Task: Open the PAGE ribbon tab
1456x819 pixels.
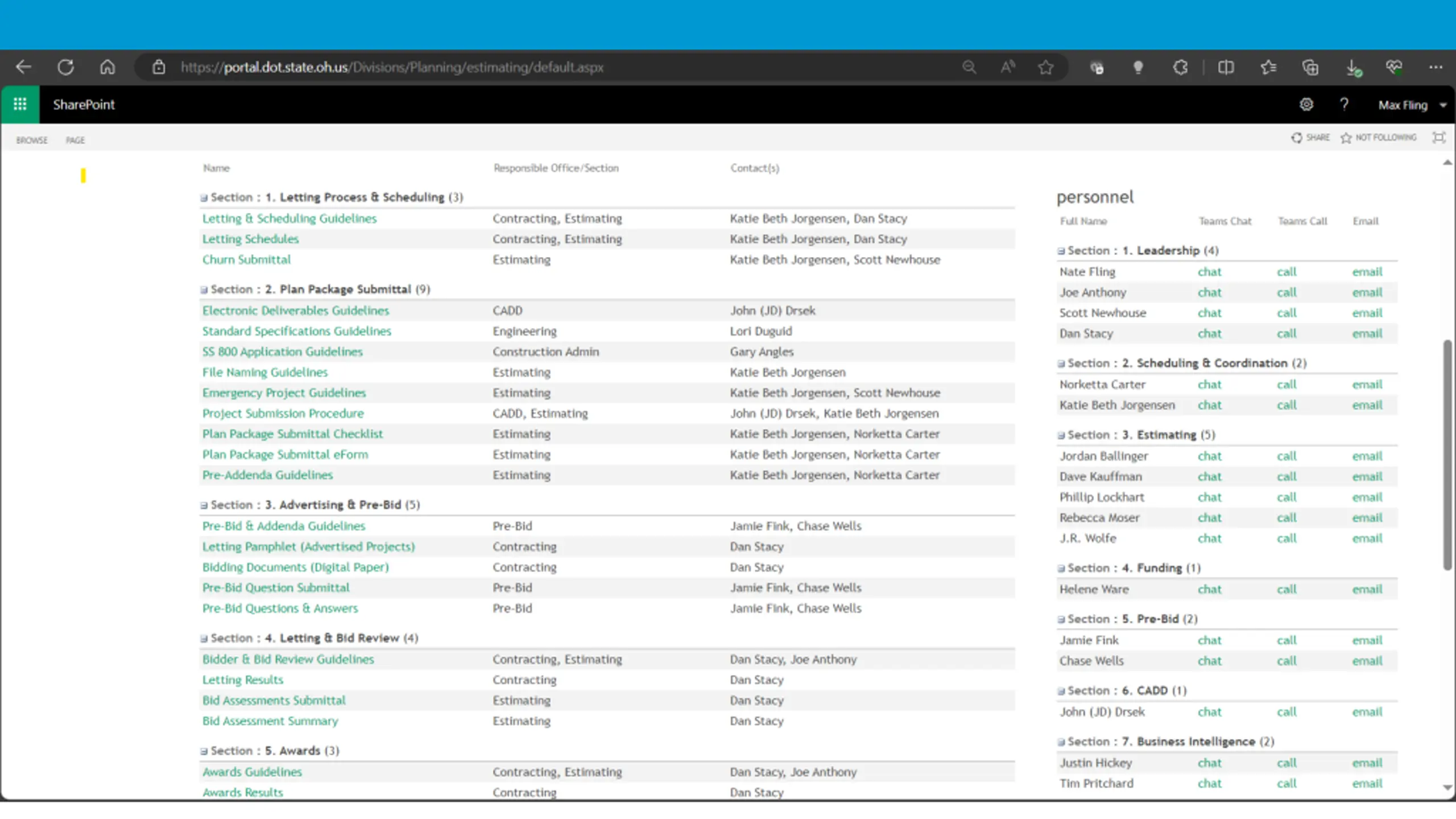Action: pyautogui.click(x=75, y=140)
